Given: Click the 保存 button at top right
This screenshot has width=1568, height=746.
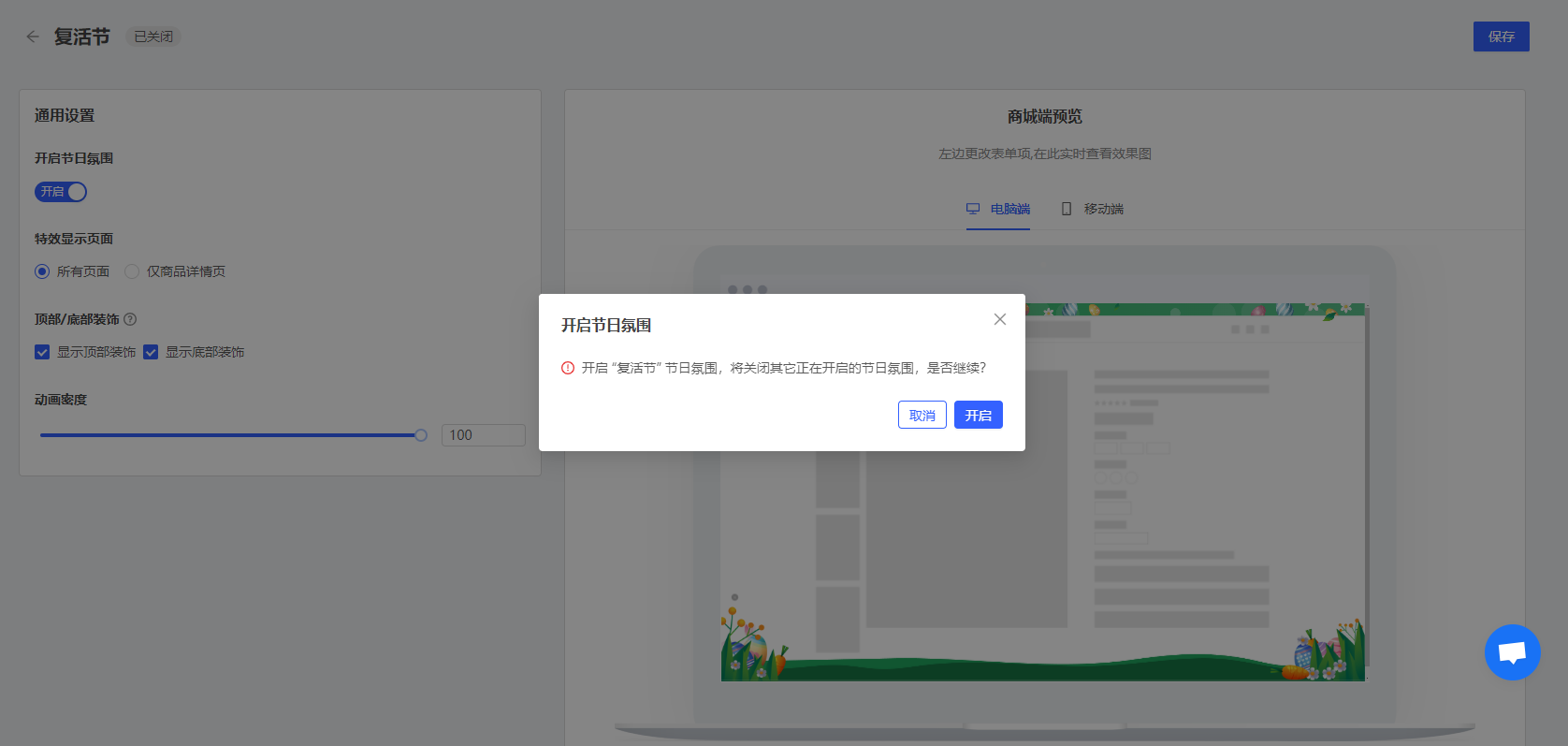Looking at the screenshot, I should coord(1501,37).
